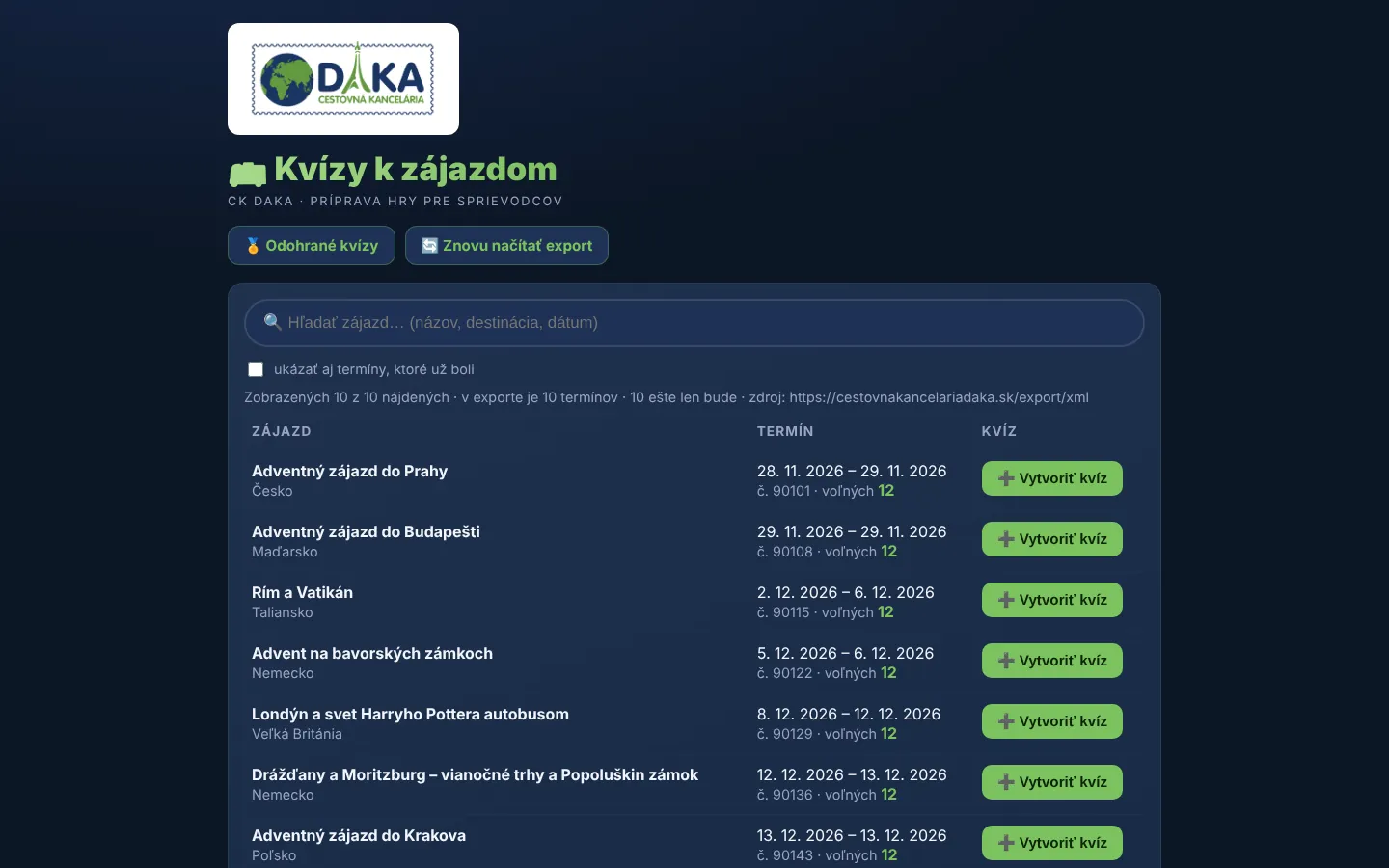Click the KVÍZ column header

999,431
